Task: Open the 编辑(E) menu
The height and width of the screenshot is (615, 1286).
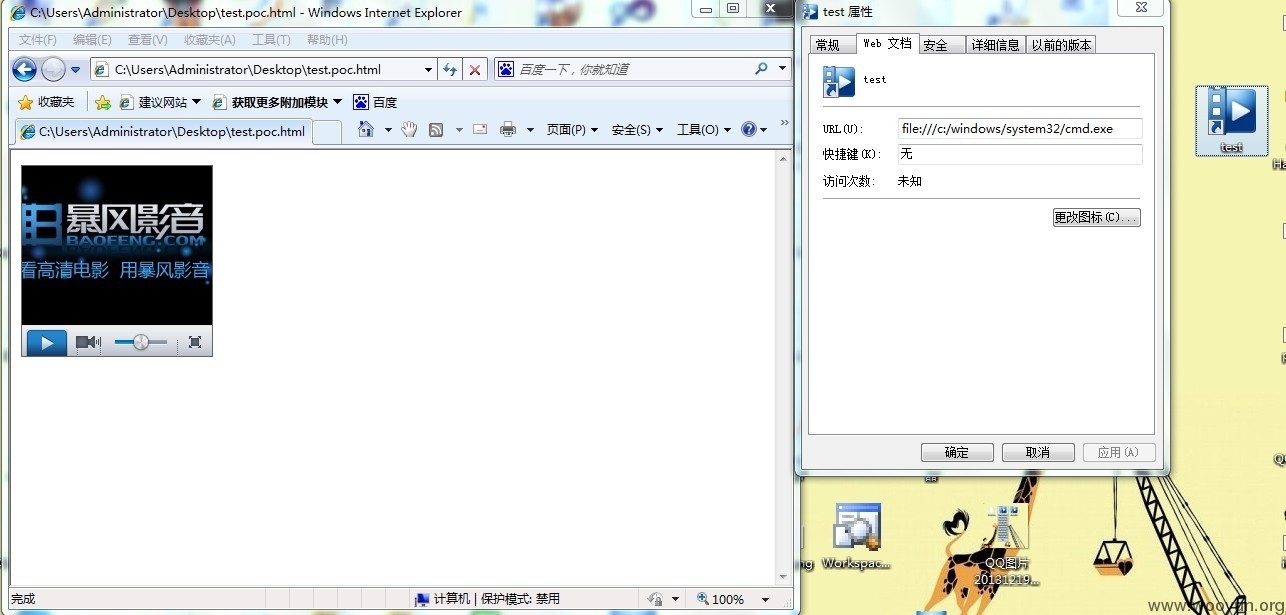Action: pyautogui.click(x=92, y=40)
